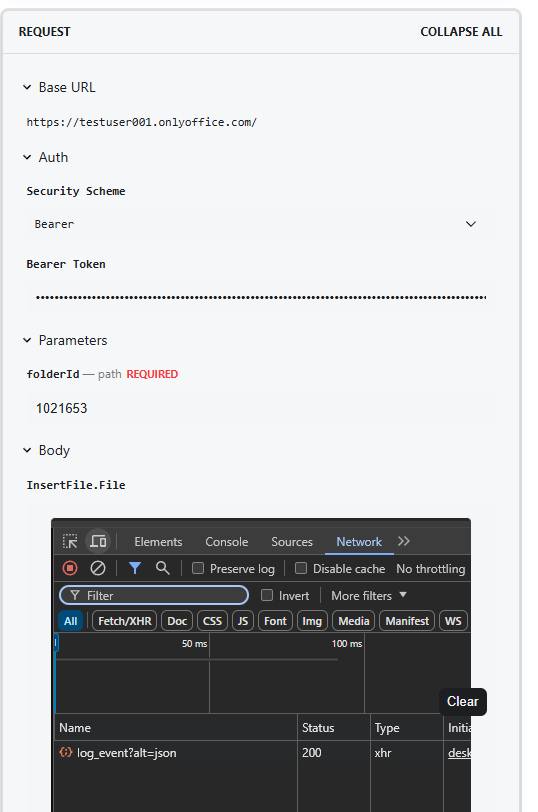The width and height of the screenshot is (538, 812).
Task: Toggle the device toolbar icon
Action: point(98,541)
